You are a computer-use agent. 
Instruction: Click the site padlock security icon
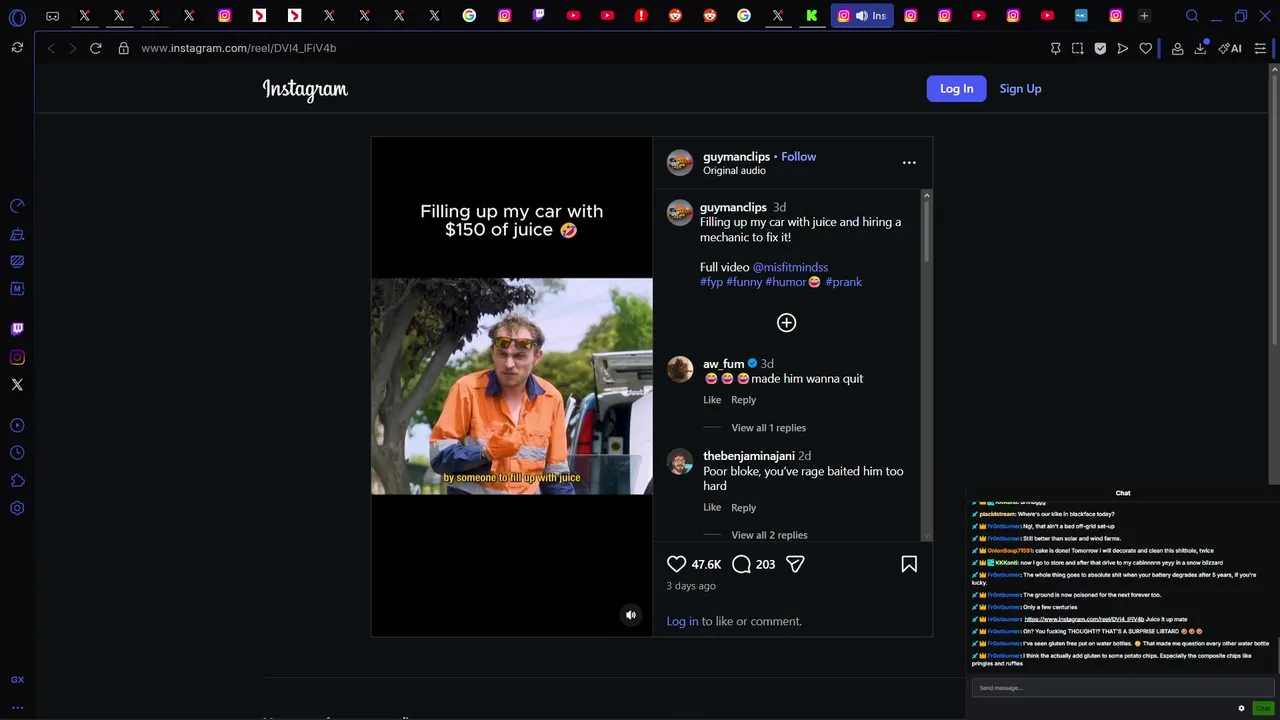point(124,48)
